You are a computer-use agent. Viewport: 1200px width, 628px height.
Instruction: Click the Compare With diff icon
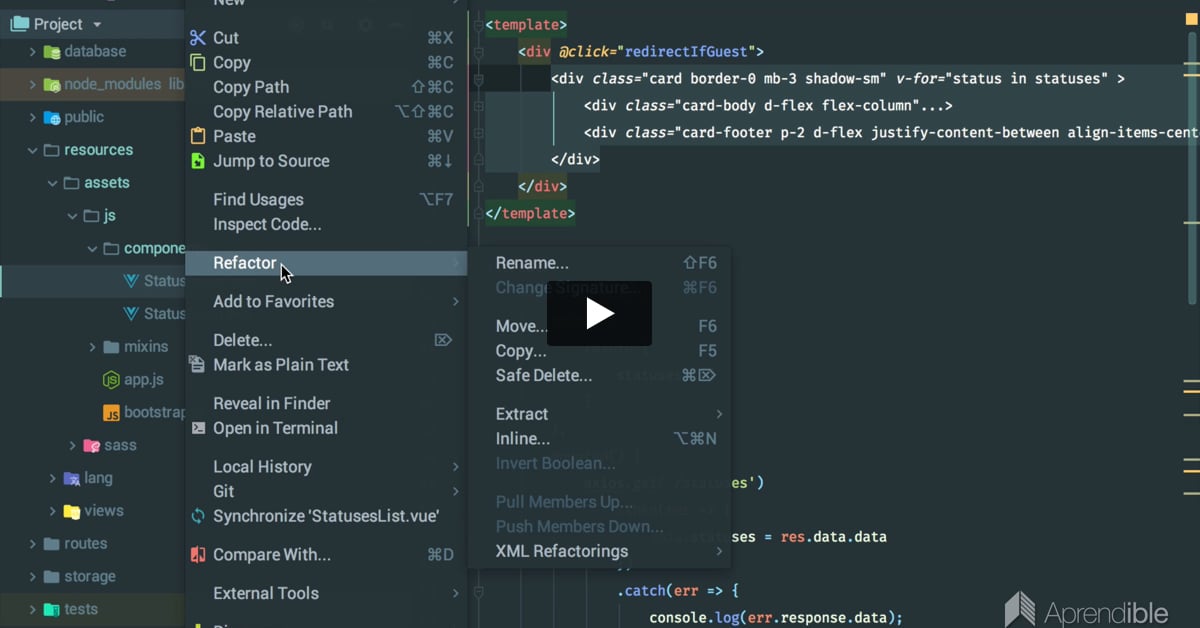tap(197, 555)
